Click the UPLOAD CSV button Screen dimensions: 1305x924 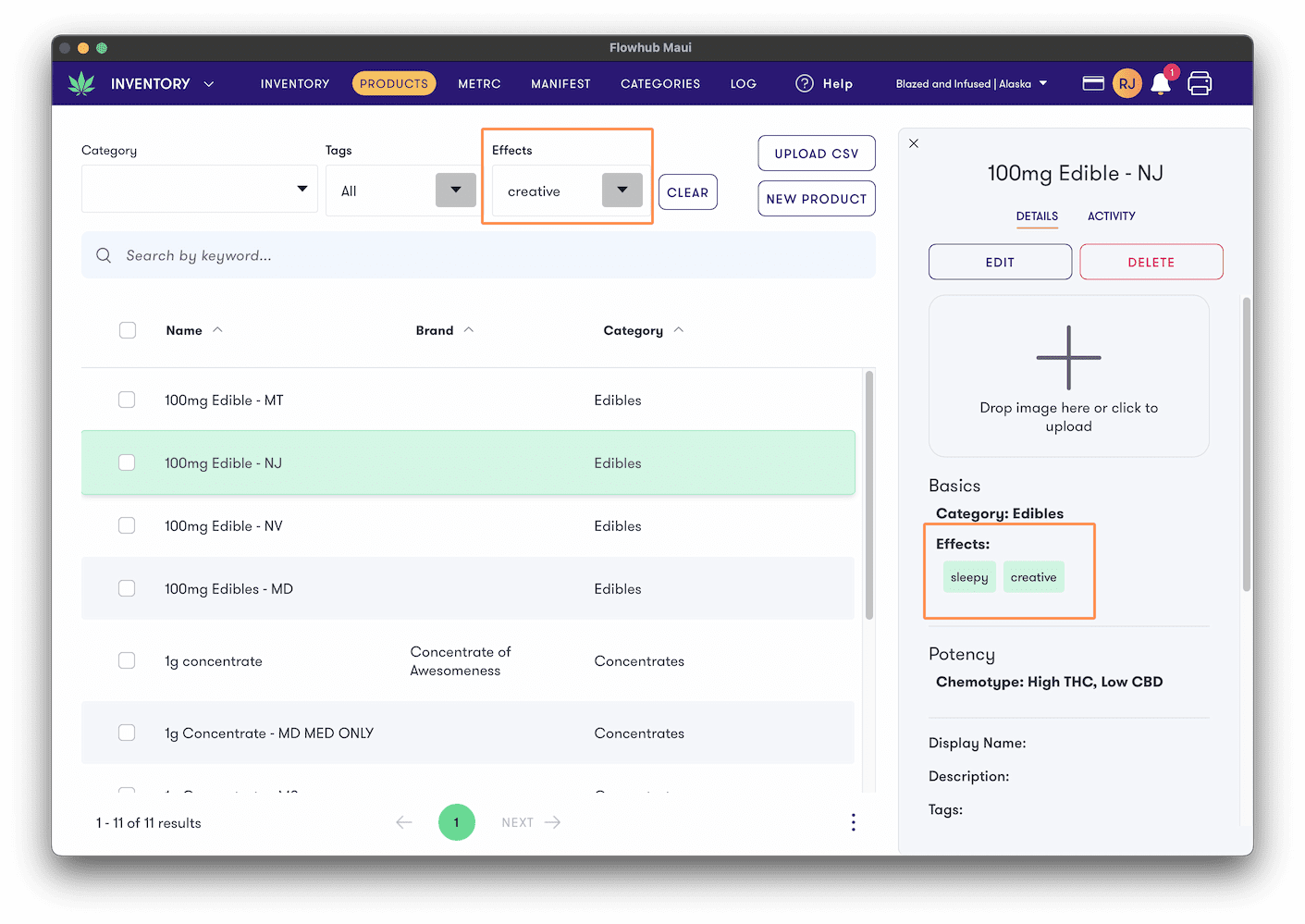tap(817, 154)
